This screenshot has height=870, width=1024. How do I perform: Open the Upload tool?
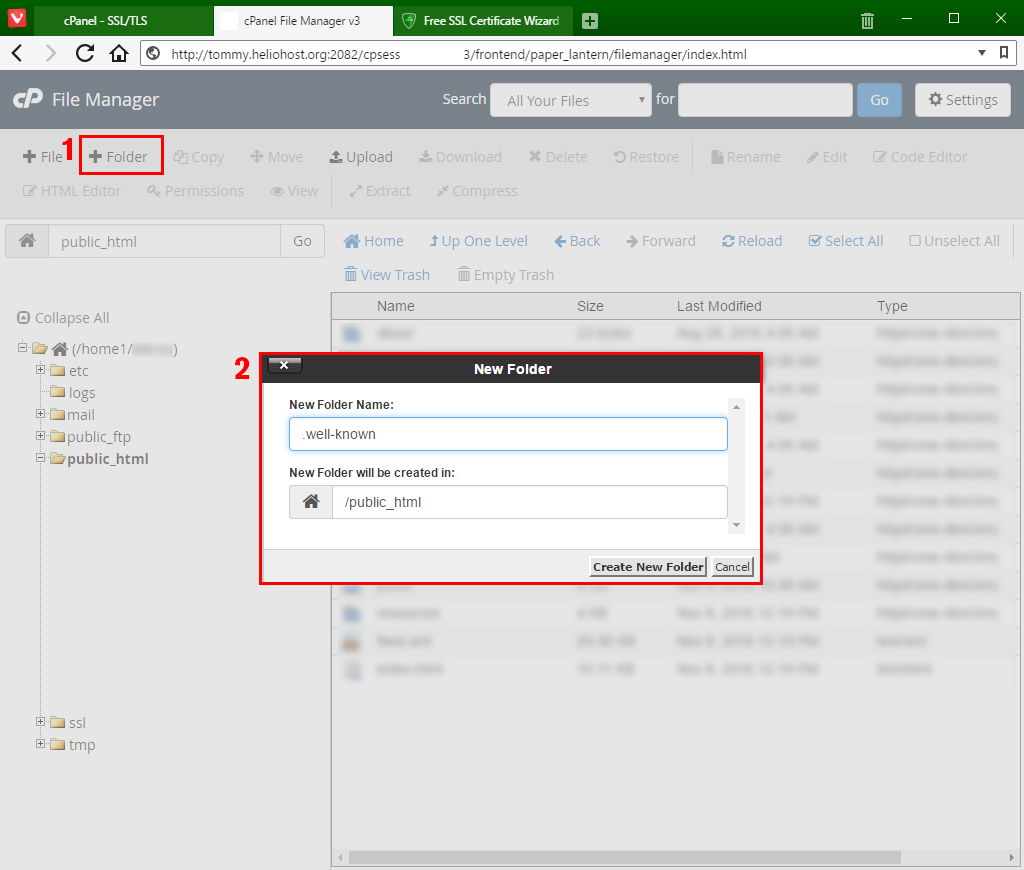click(360, 157)
